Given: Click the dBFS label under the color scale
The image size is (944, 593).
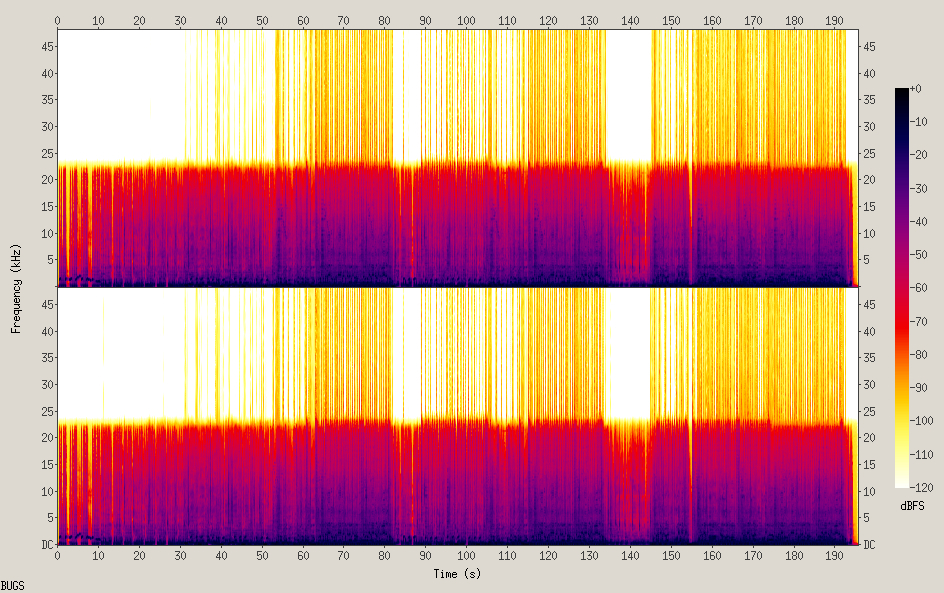Looking at the screenshot, I should (912, 506).
